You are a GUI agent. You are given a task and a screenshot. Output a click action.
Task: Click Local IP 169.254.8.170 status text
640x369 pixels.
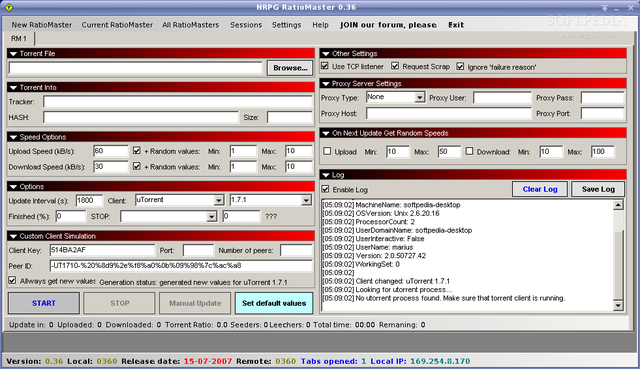pyautogui.click(x=420, y=361)
